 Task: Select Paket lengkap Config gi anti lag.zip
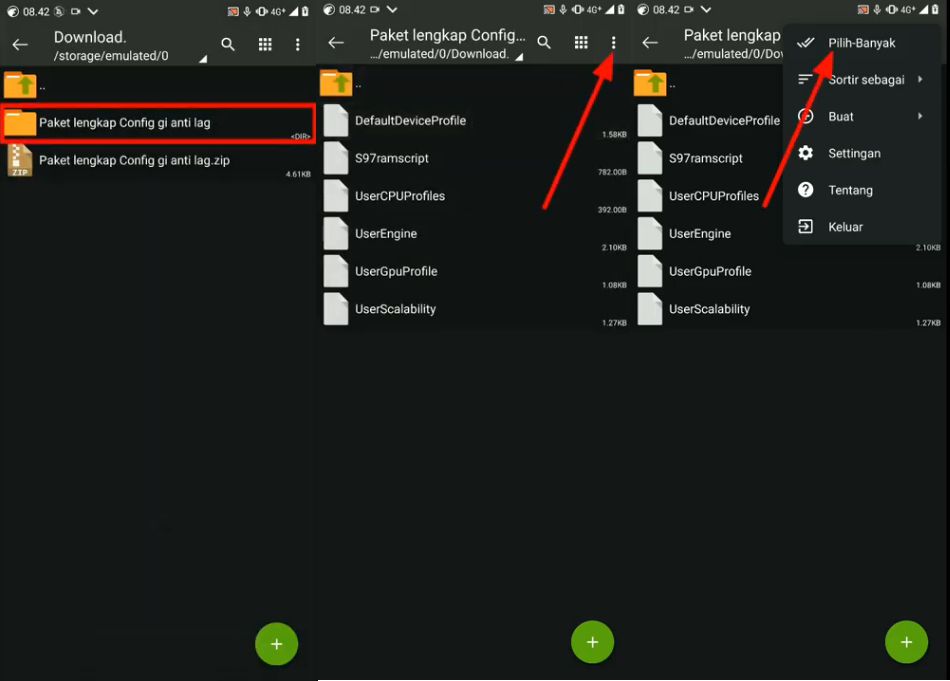[158, 161]
